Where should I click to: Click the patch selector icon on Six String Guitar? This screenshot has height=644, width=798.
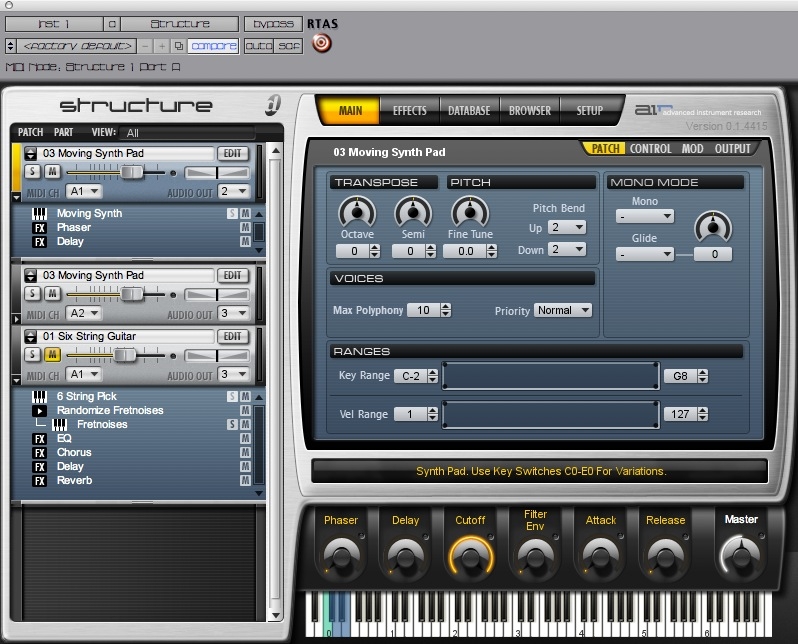31,337
